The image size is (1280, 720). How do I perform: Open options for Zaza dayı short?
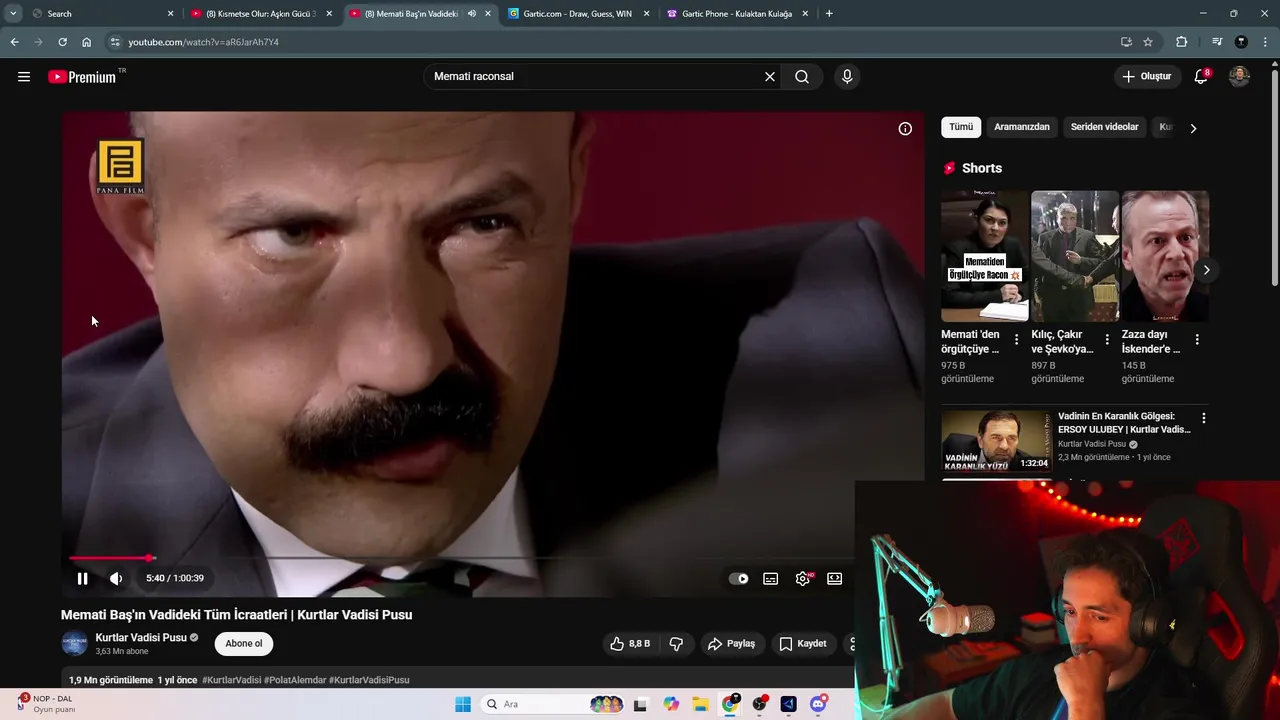1197,340
